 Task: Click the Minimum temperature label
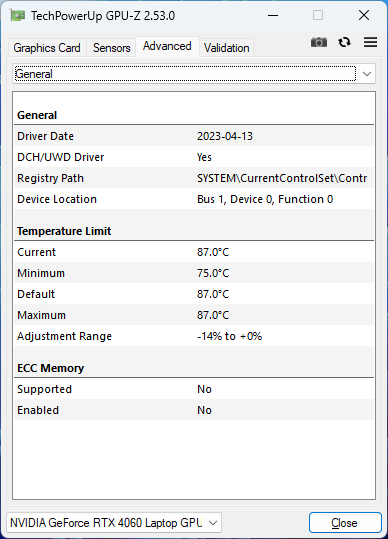(41, 273)
